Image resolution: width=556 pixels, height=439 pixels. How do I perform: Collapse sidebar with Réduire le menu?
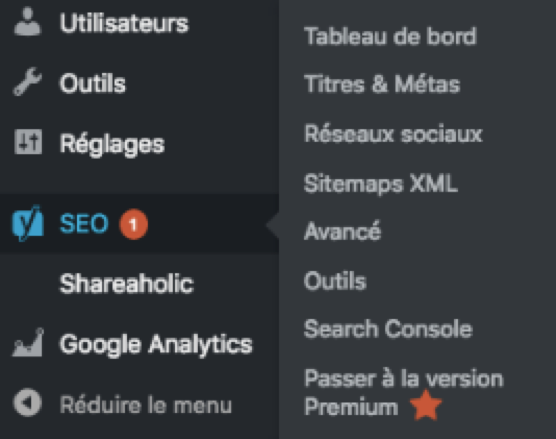146,405
